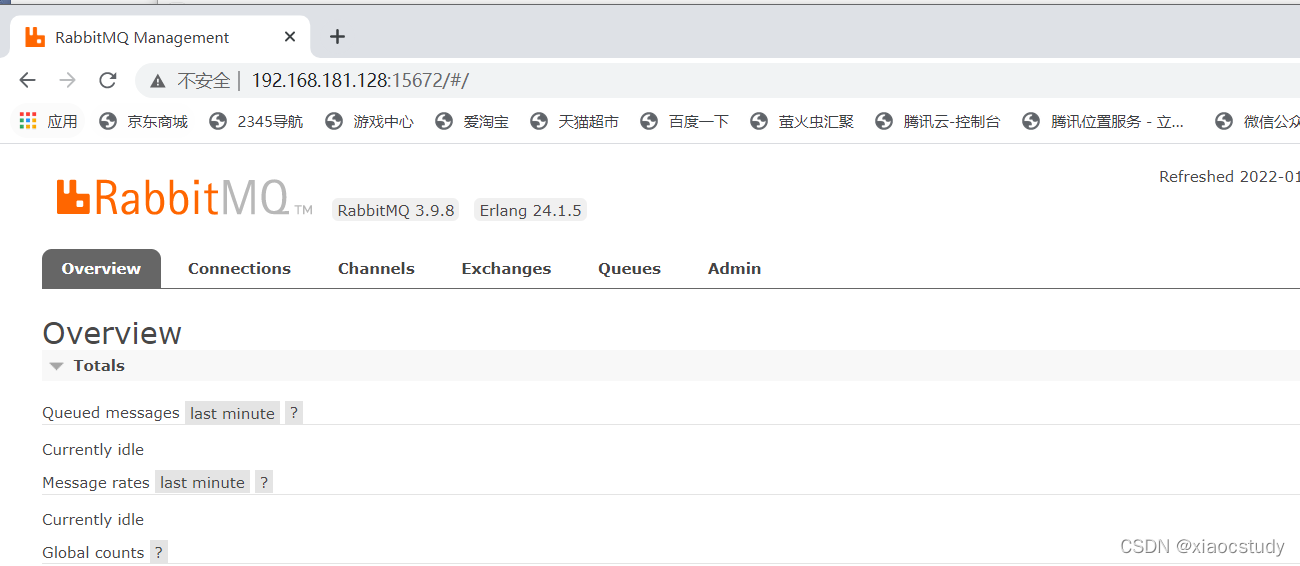The width and height of the screenshot is (1300, 566).
Task: Go back to previous page
Action: click(27, 80)
